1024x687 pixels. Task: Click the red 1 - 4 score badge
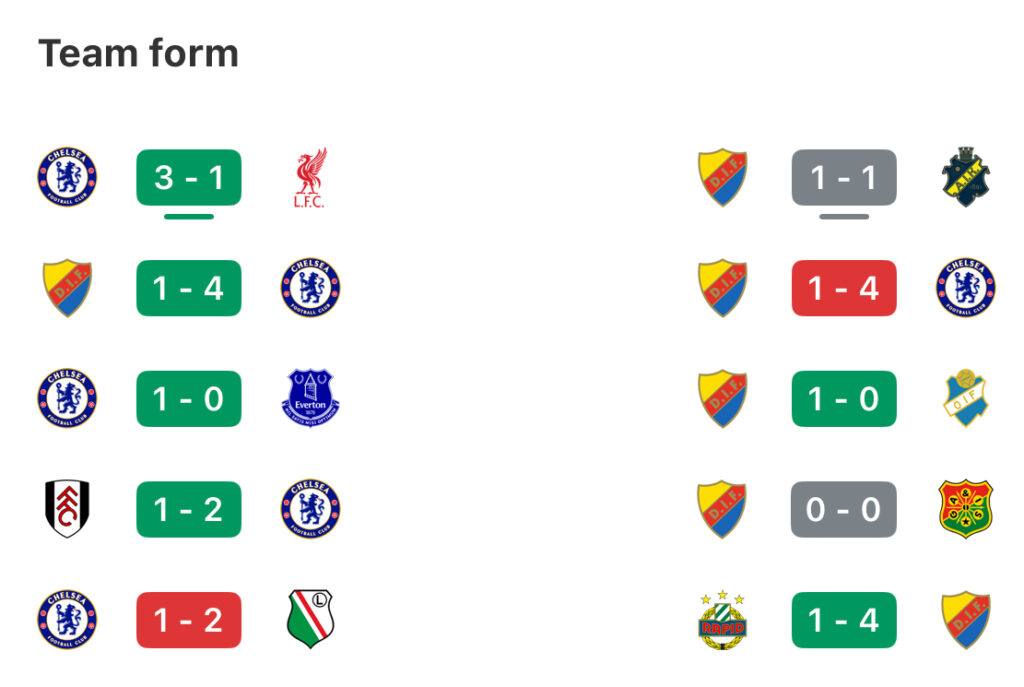point(844,288)
